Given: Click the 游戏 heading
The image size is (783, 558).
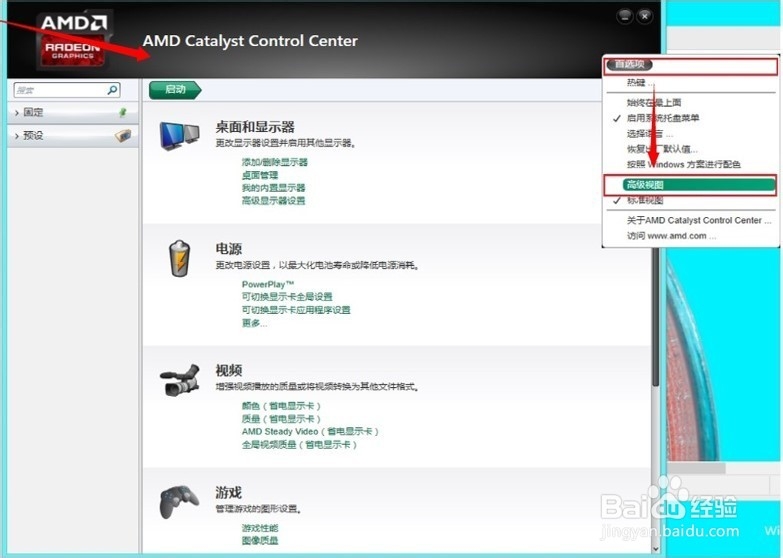Looking at the screenshot, I should pyautogui.click(x=229, y=493).
